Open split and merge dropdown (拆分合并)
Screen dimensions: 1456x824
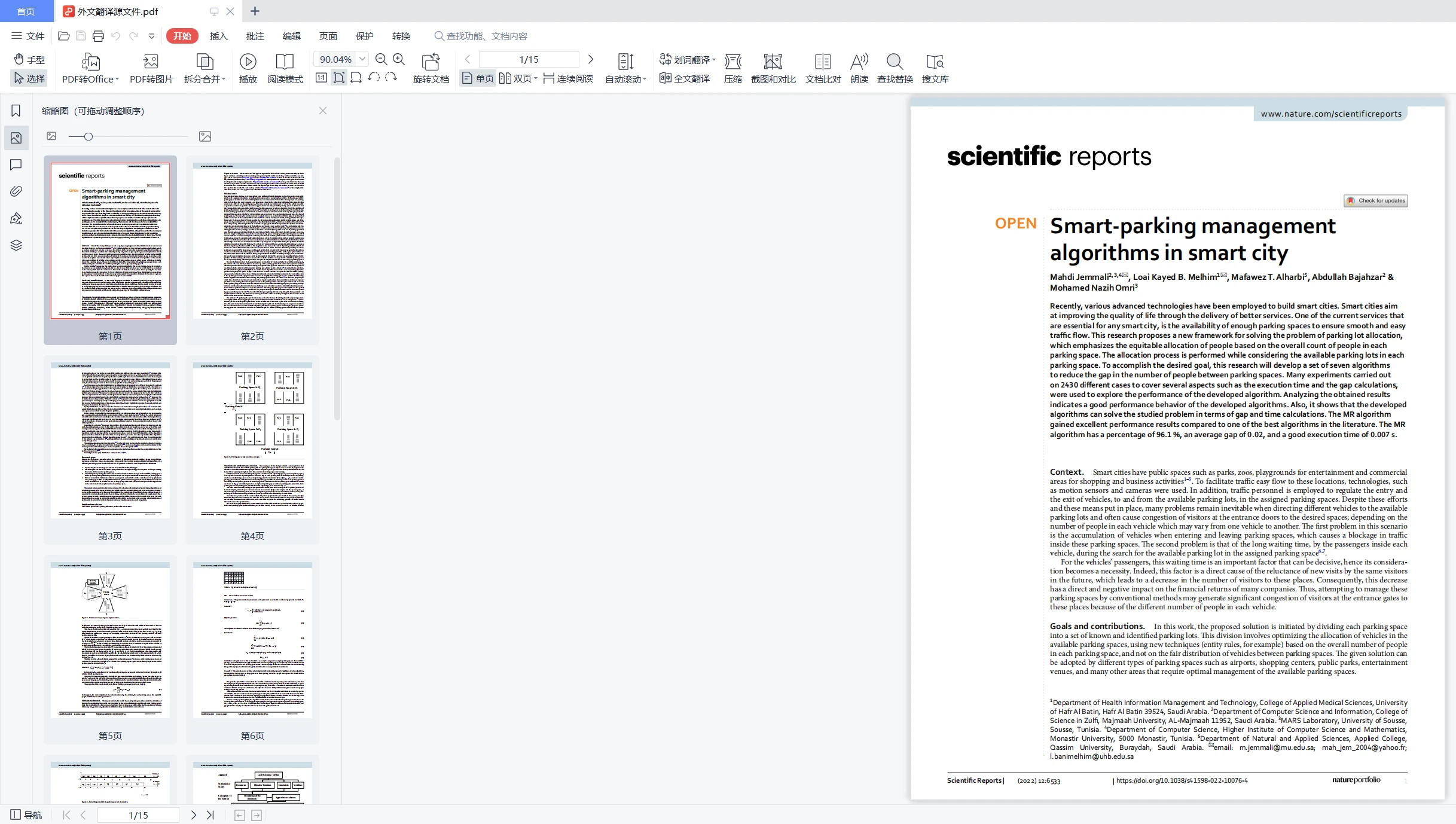204,69
